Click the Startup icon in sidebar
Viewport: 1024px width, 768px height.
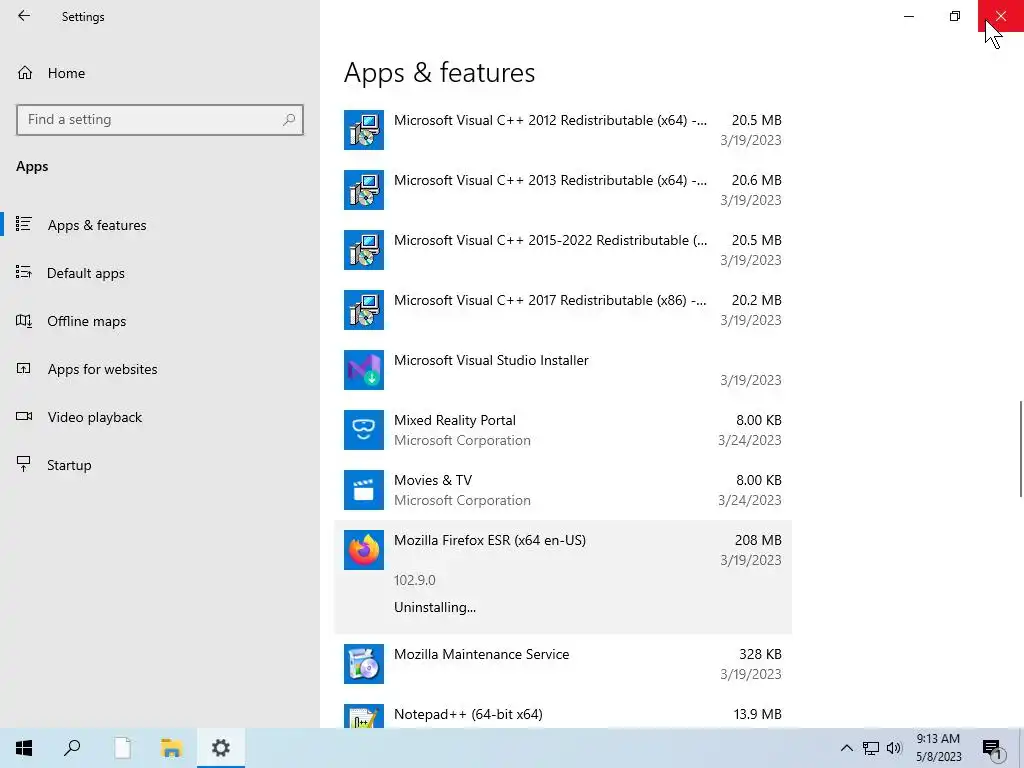tap(24, 464)
